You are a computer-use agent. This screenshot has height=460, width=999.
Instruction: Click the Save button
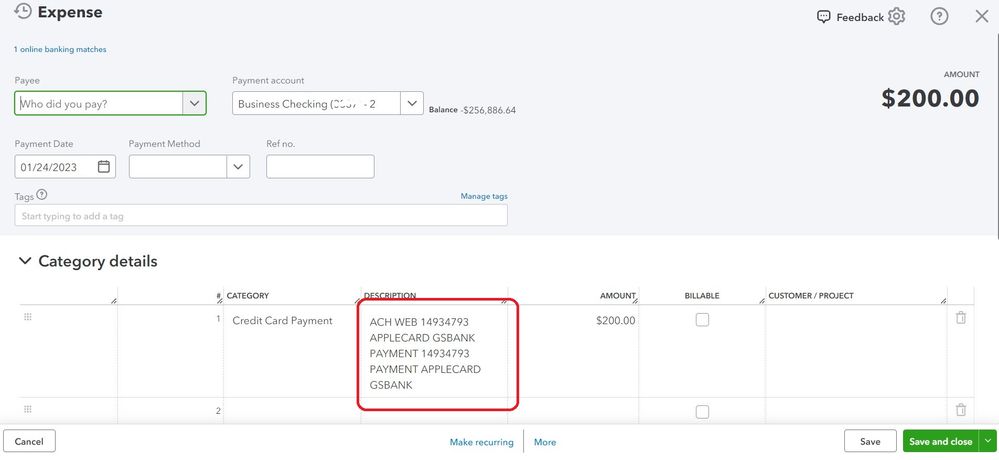click(x=870, y=441)
